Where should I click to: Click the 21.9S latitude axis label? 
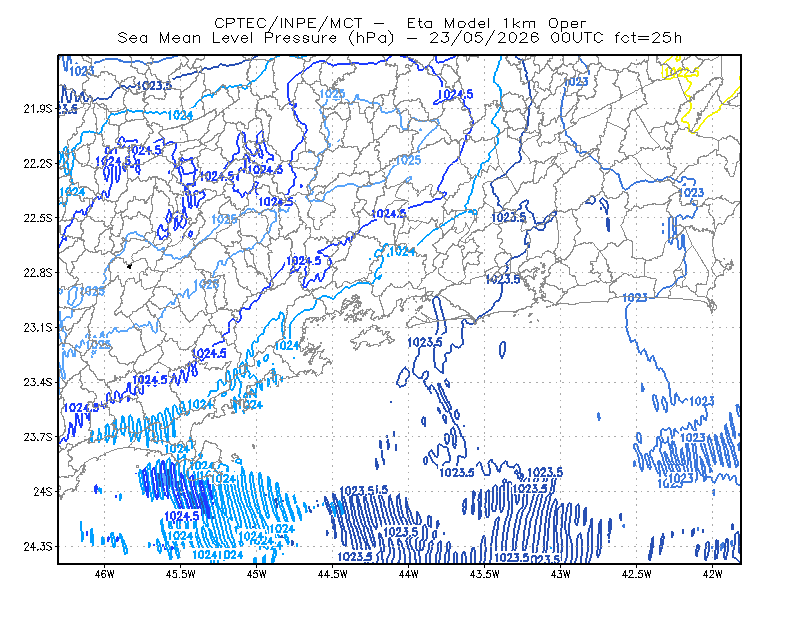(38, 109)
